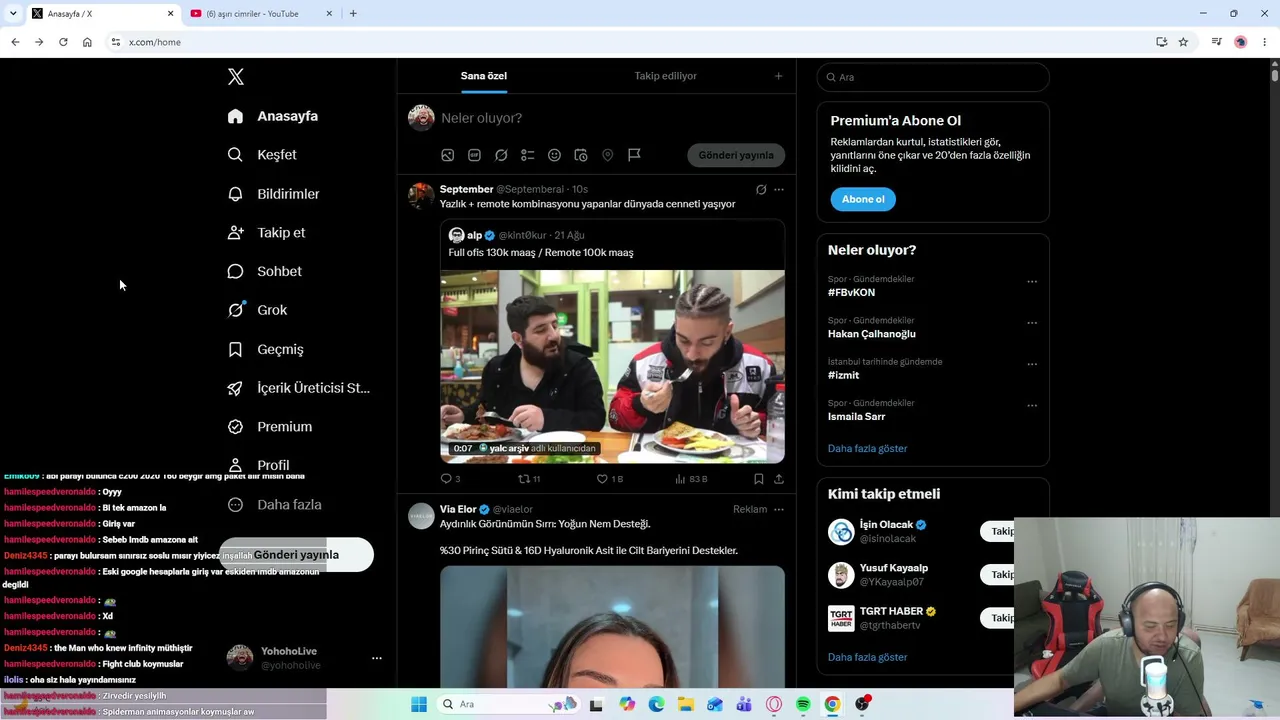Switch to the Sana özel tab

[x=484, y=76]
